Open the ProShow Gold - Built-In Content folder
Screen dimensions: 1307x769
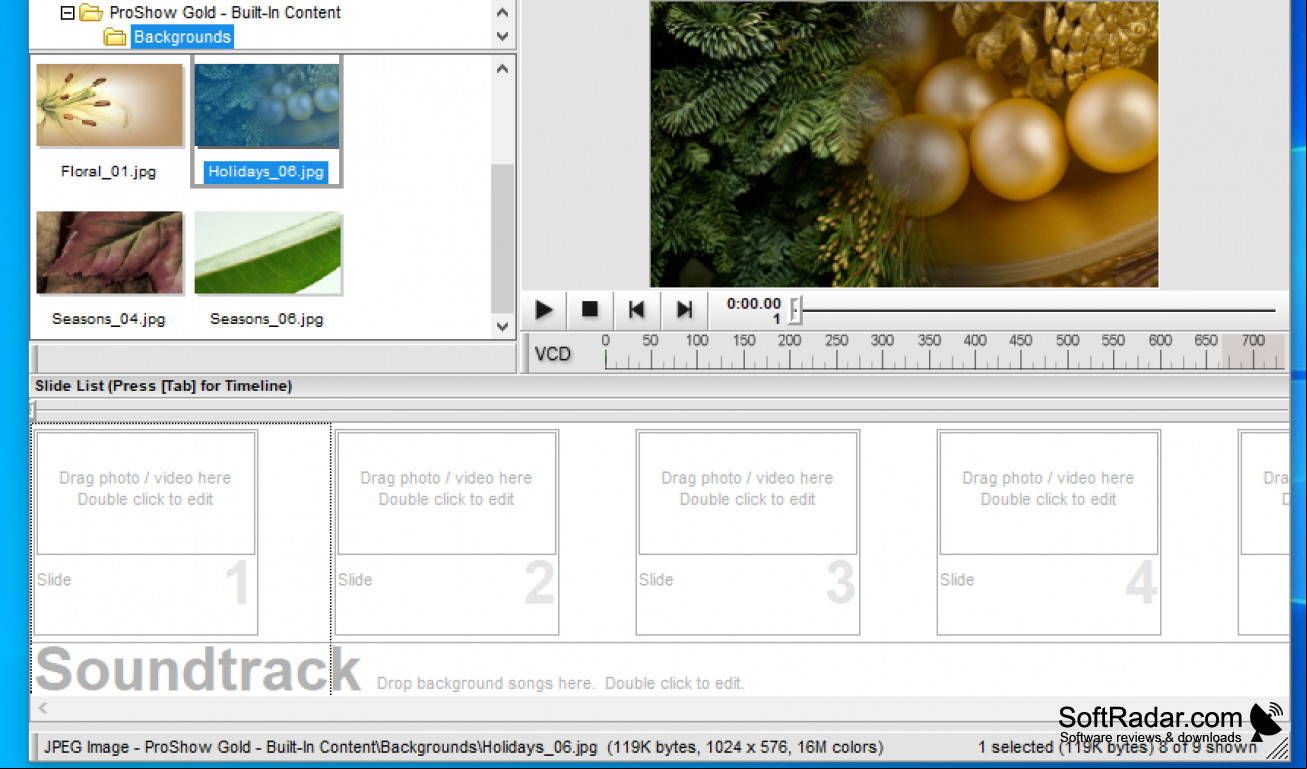225,13
